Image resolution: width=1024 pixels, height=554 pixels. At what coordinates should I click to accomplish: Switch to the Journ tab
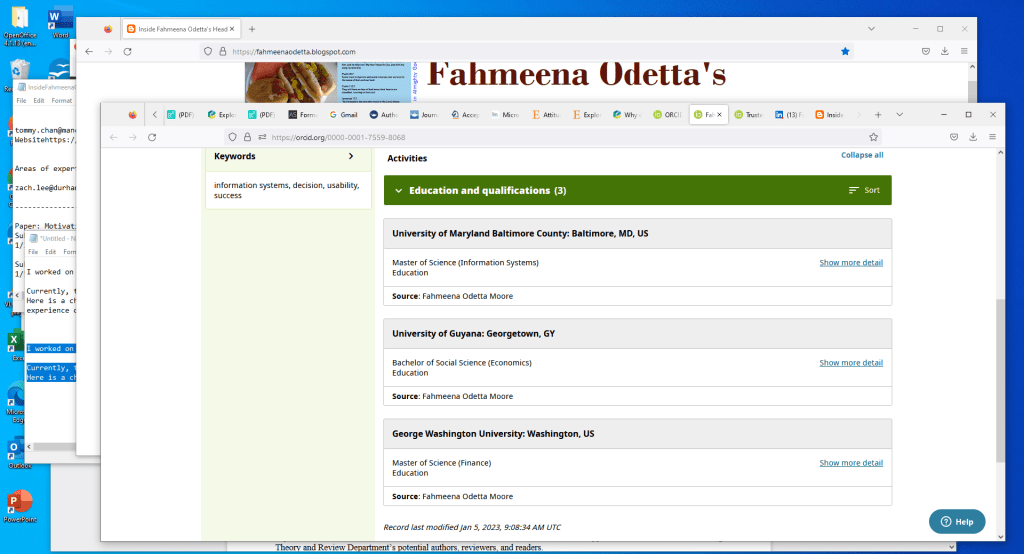424,115
